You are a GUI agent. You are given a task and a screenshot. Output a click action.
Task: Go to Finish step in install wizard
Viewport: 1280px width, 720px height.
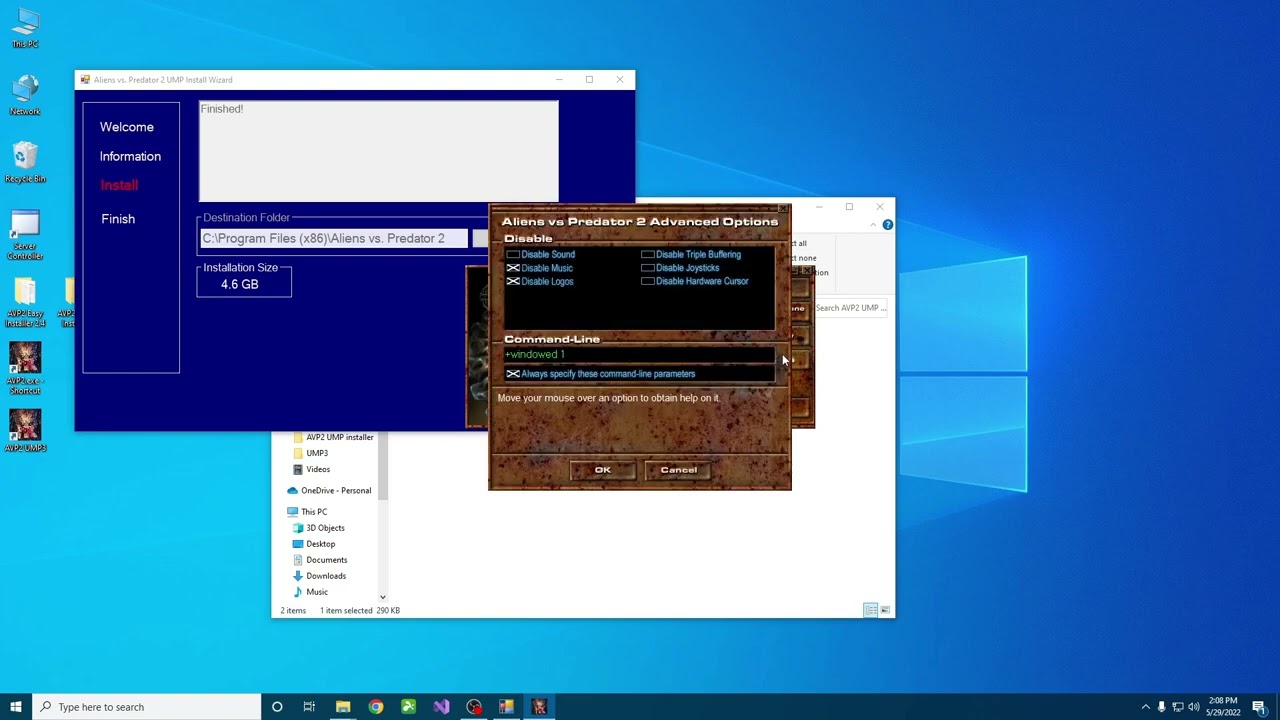tap(118, 219)
